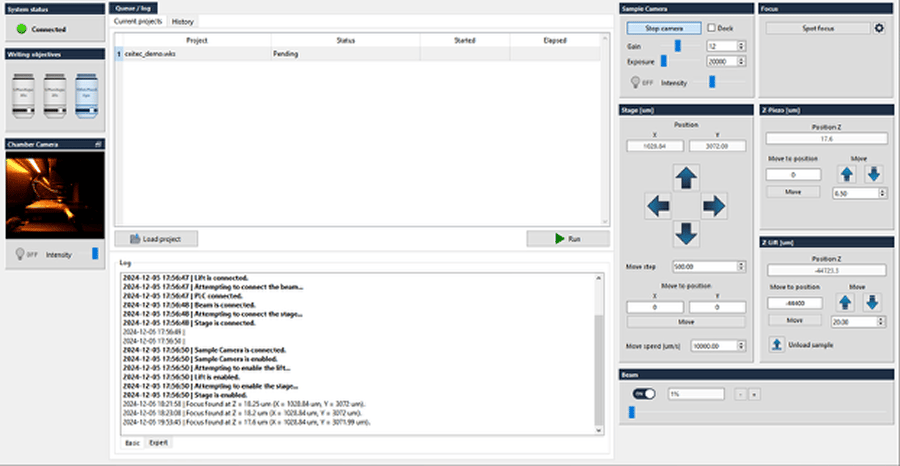Switch log to the Expert tab
The width and height of the screenshot is (900, 466).
pyautogui.click(x=156, y=443)
